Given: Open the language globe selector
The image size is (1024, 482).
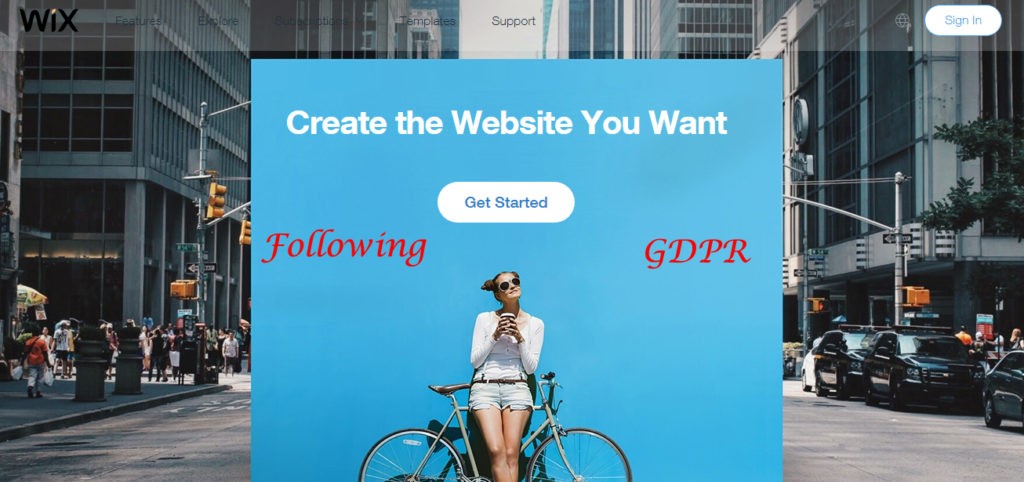Looking at the screenshot, I should point(902,21).
